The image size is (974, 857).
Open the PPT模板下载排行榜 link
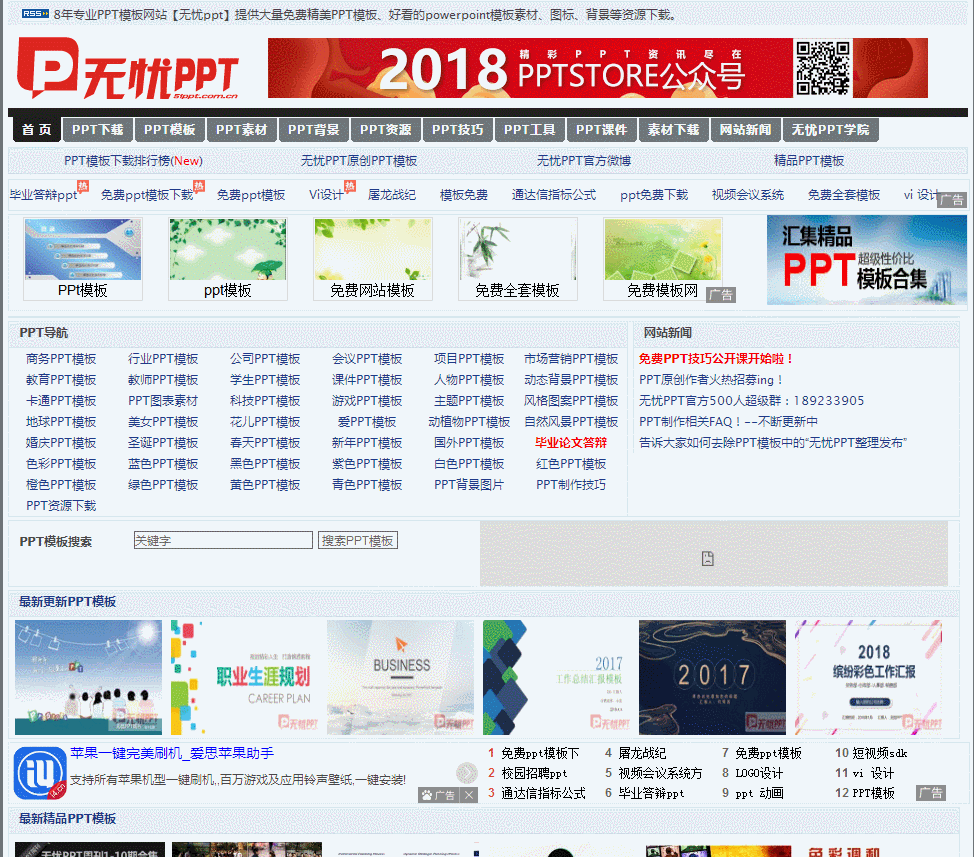point(133,161)
